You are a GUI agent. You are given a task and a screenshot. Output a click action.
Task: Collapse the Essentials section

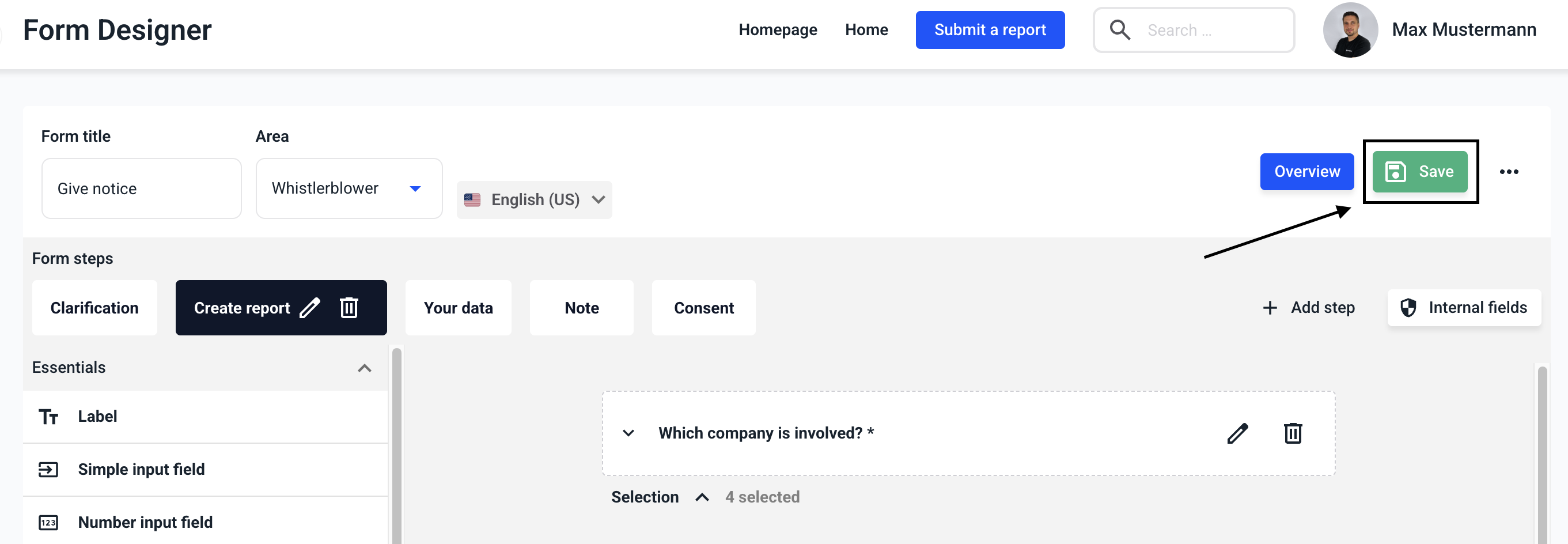click(x=364, y=368)
